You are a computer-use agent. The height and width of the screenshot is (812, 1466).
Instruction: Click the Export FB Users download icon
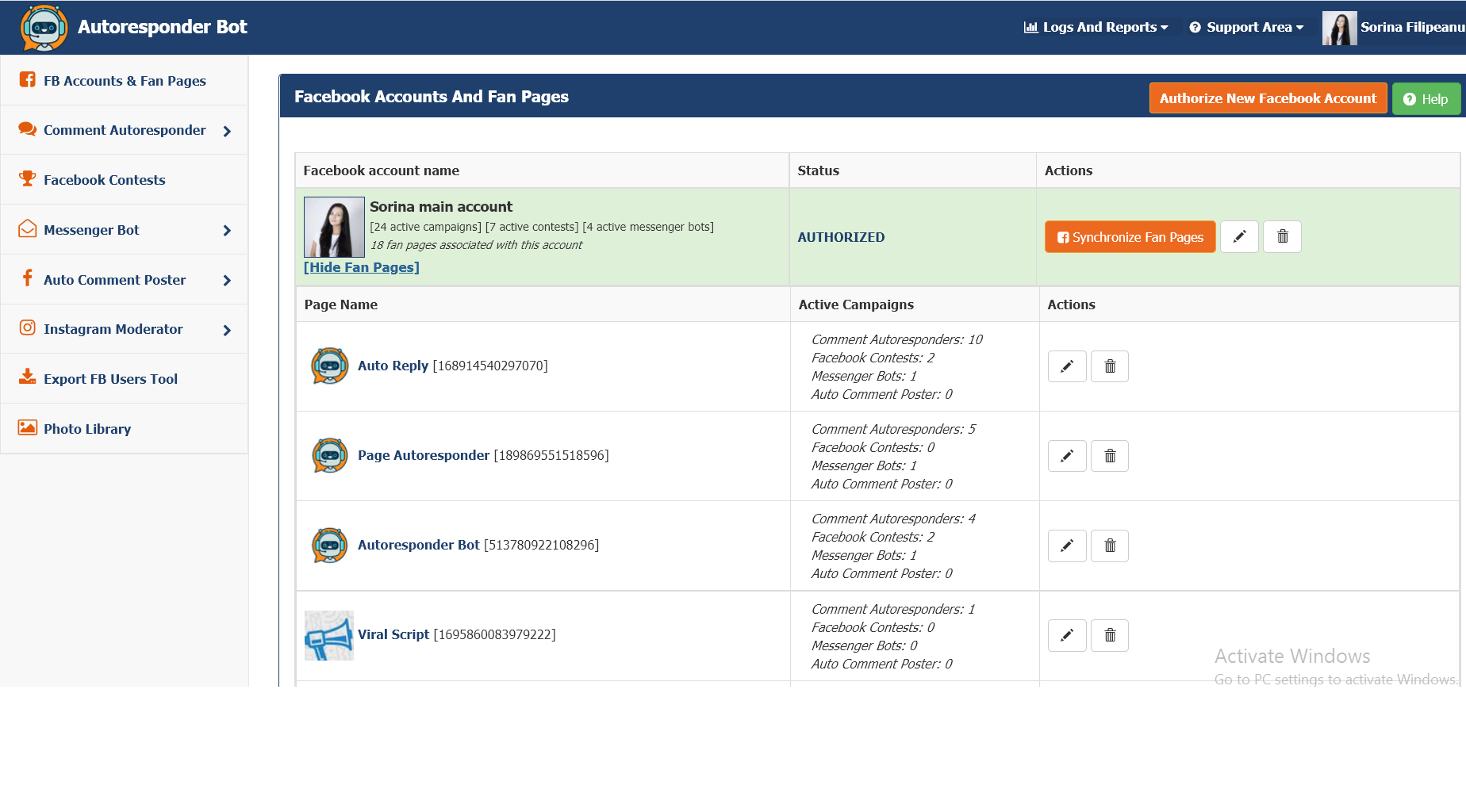point(28,377)
